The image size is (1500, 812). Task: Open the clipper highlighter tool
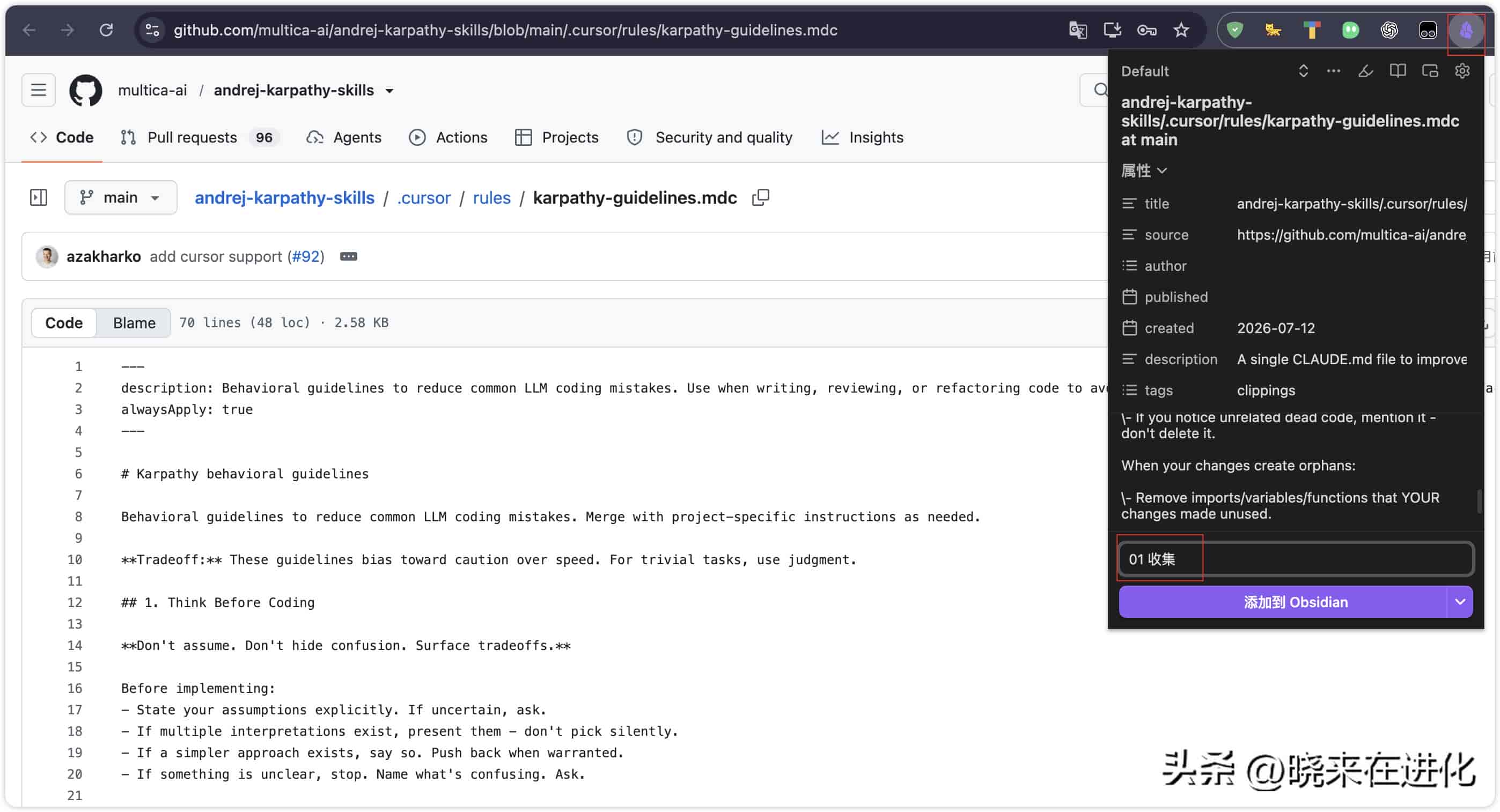pyautogui.click(x=1365, y=71)
